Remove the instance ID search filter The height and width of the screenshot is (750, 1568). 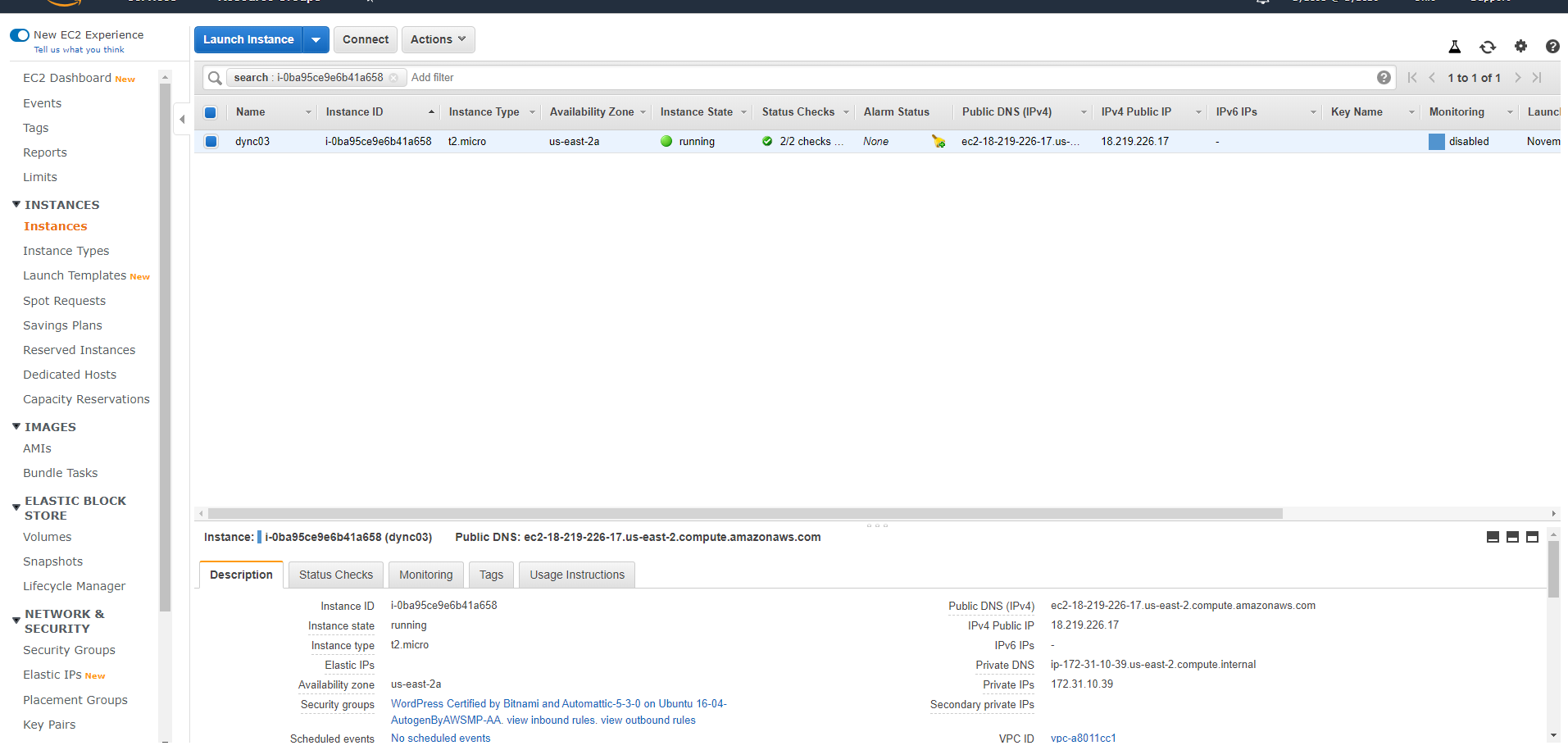393,78
